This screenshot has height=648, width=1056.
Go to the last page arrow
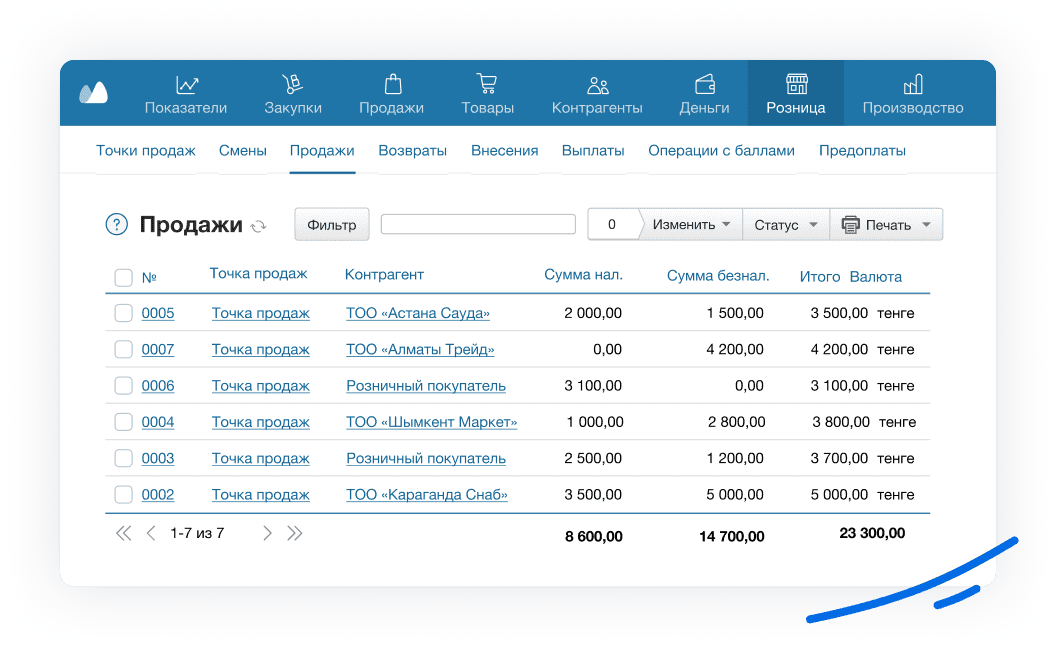(x=295, y=534)
